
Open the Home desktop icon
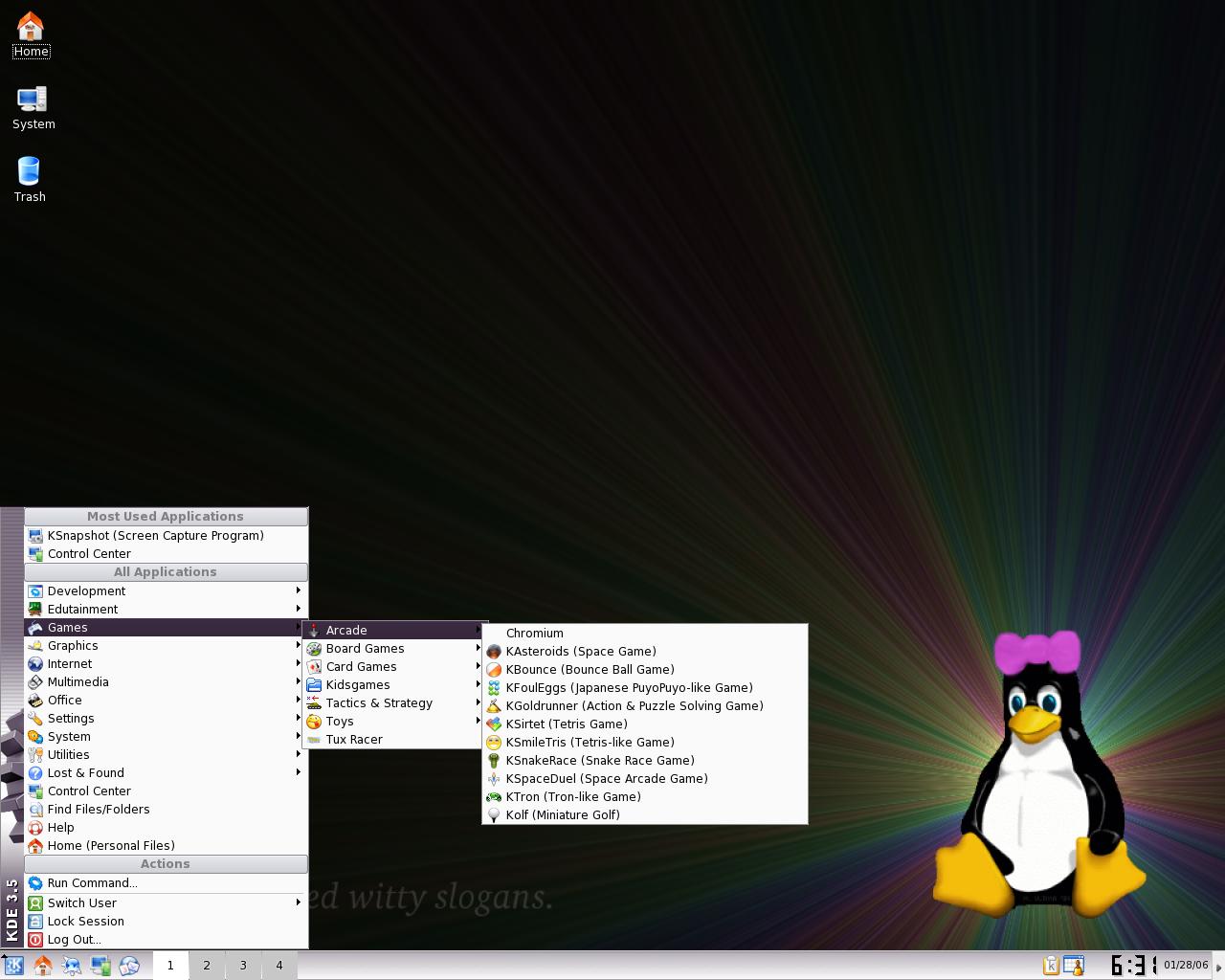point(31,34)
